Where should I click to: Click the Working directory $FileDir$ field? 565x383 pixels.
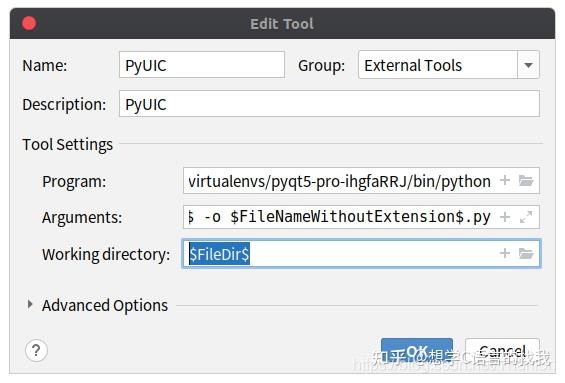click(361, 254)
